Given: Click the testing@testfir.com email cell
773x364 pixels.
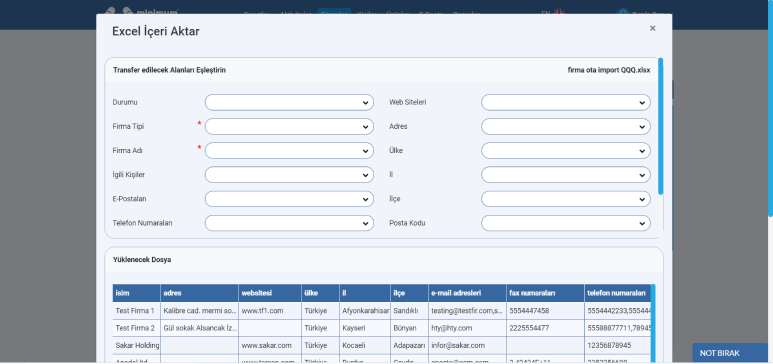Looking at the screenshot, I should coord(467,311).
